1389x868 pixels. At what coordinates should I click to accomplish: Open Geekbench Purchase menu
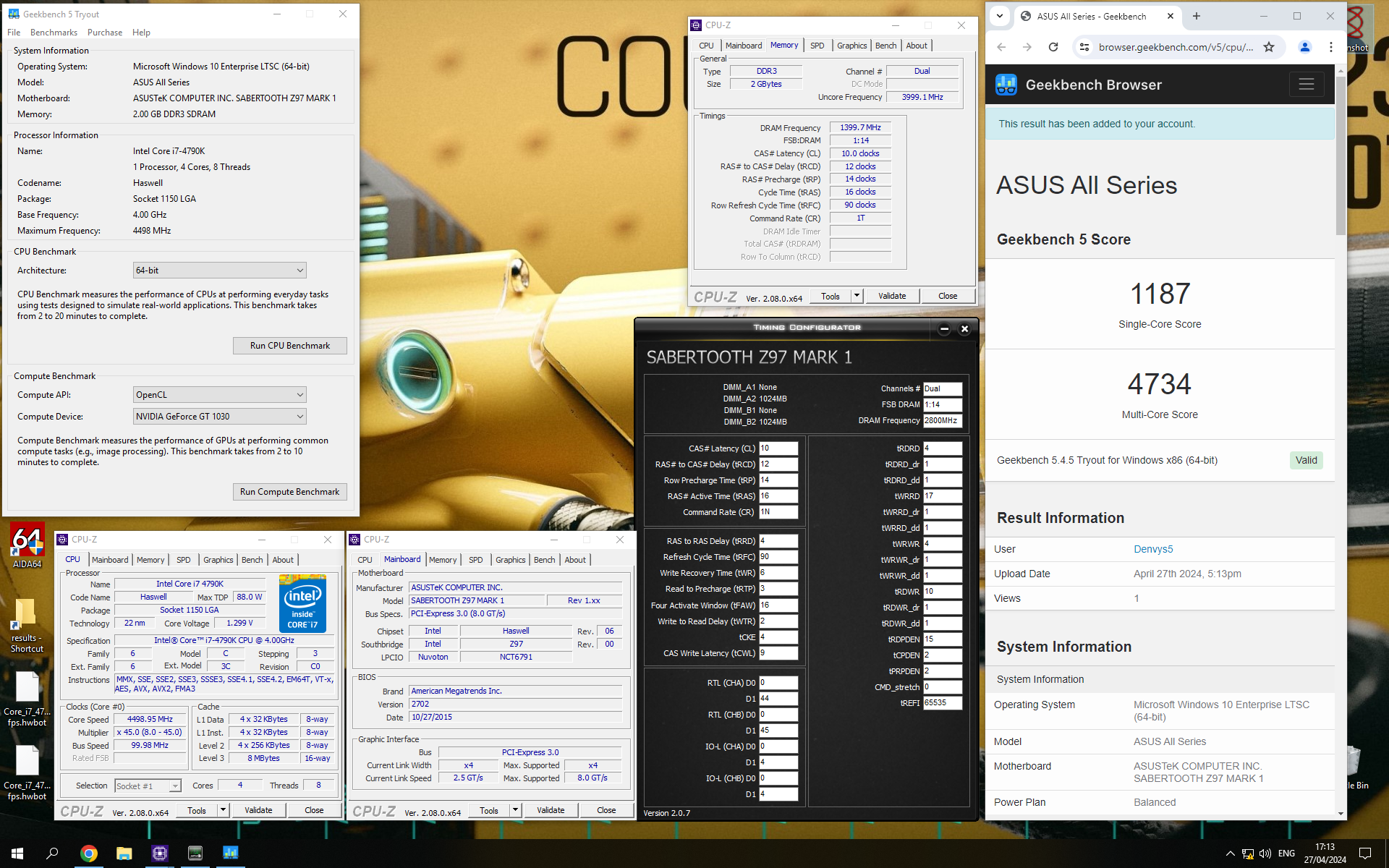(x=105, y=33)
